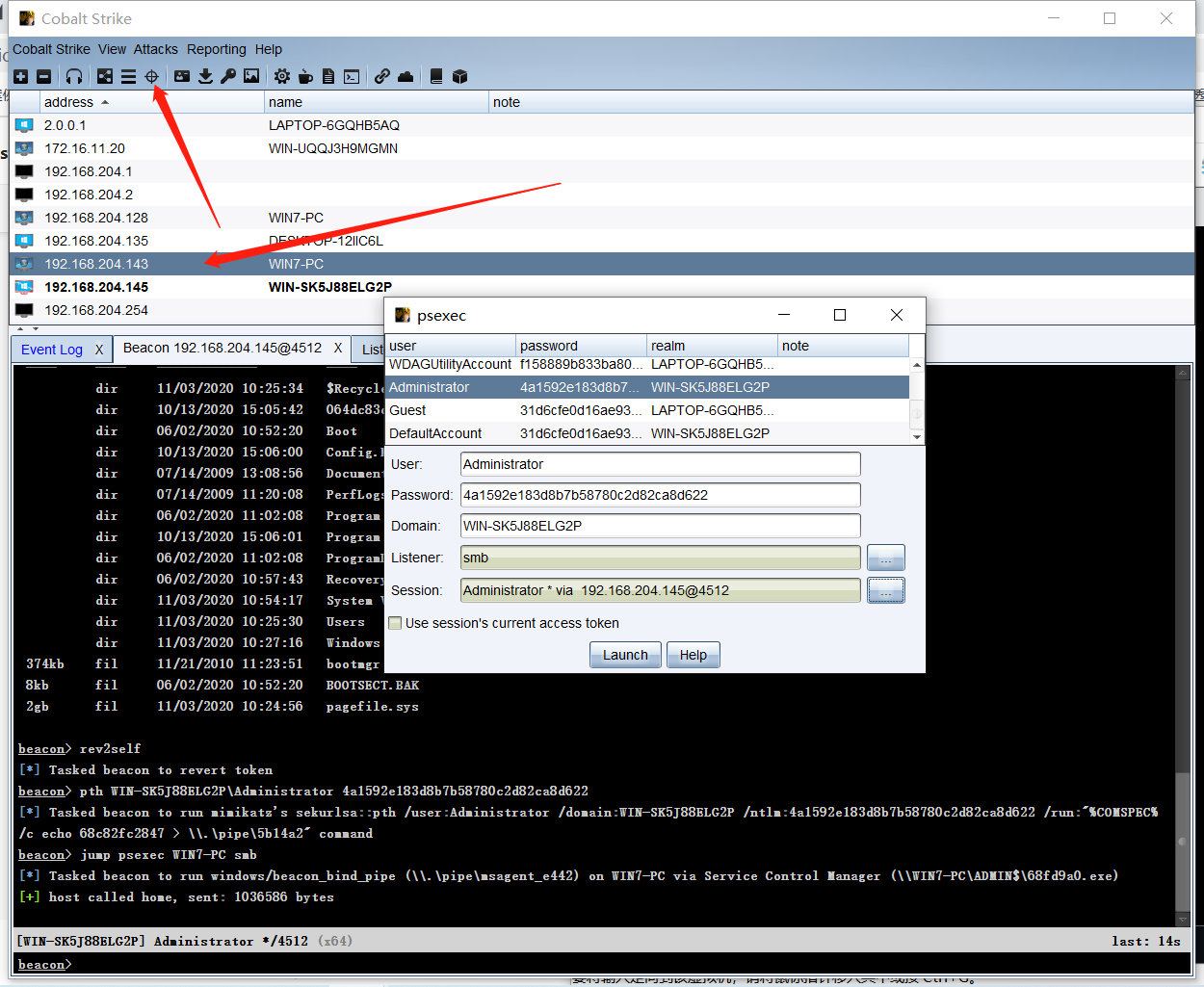Click into the User field in psexec
The height and width of the screenshot is (987, 1204).
[x=660, y=464]
